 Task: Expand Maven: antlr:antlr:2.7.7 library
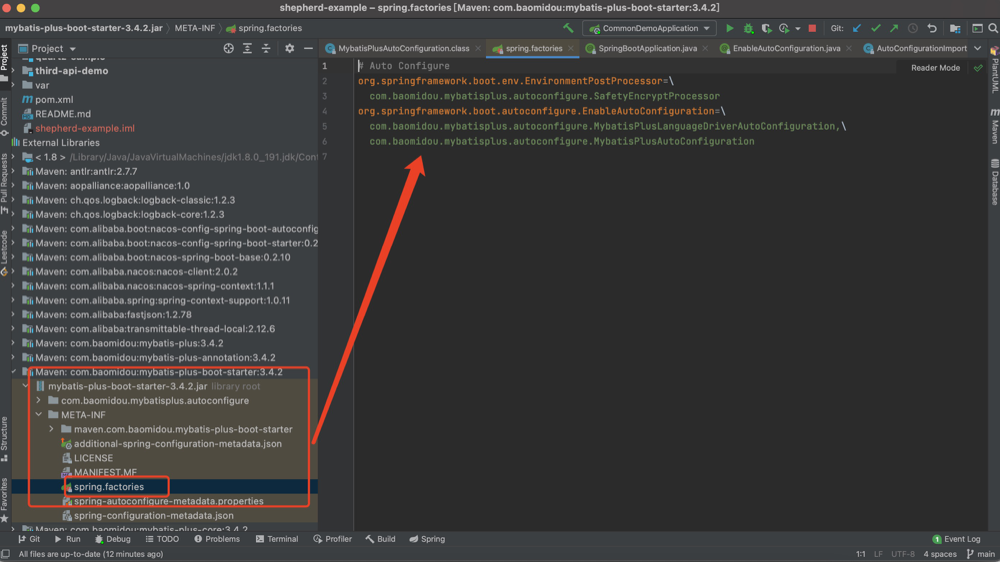tap(13, 172)
